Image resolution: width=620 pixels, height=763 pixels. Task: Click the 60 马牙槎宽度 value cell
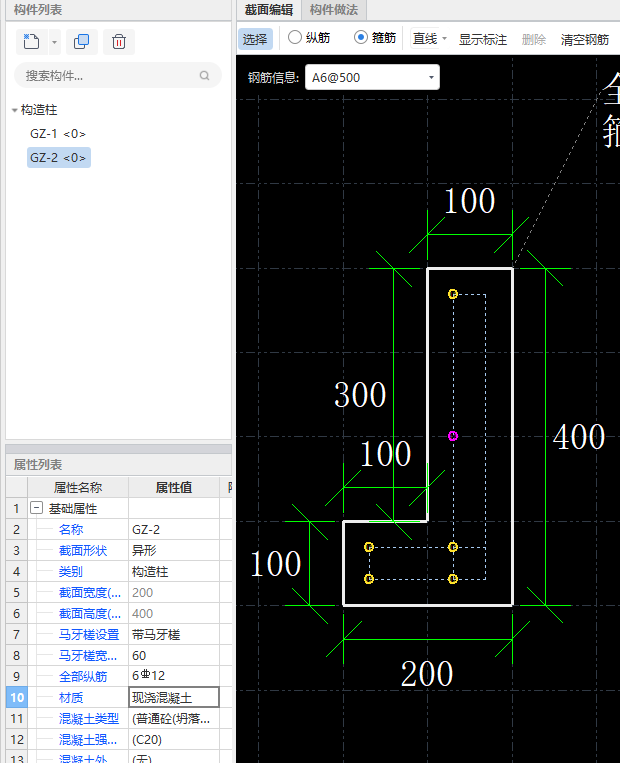pyautogui.click(x=174, y=655)
